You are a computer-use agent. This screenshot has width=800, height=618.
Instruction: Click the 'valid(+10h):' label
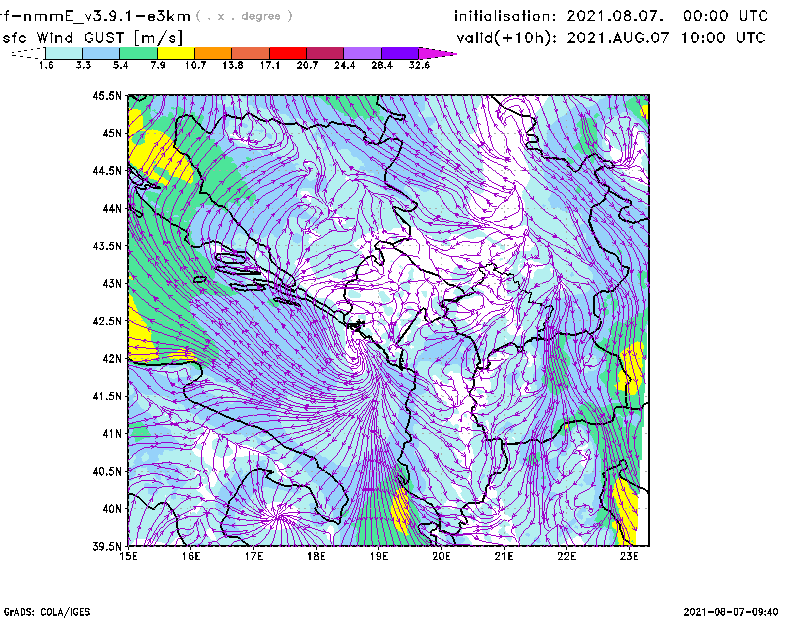507,38
